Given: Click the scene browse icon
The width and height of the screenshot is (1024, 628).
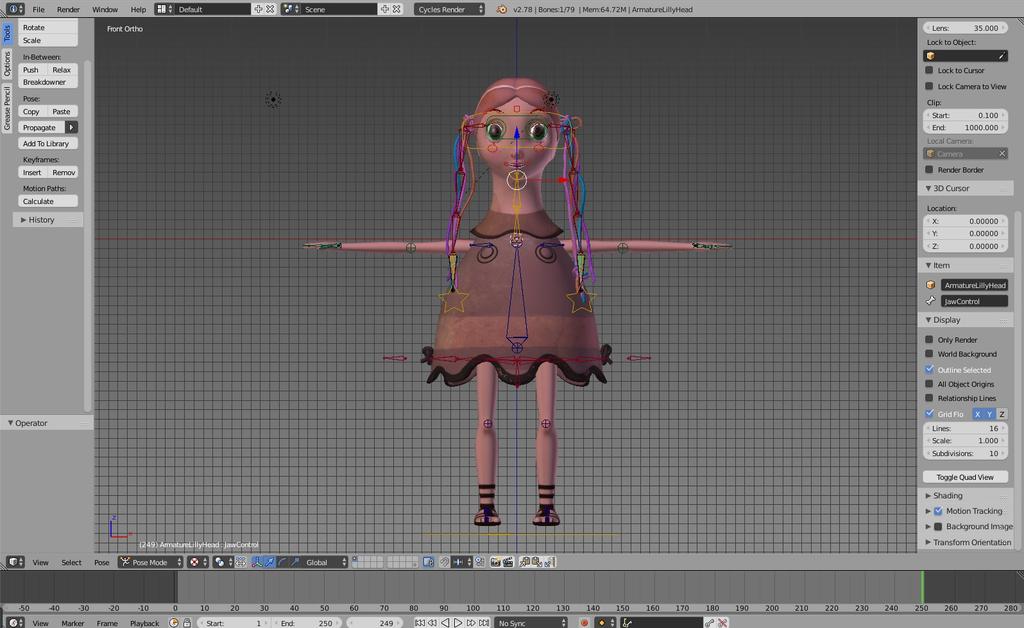Looking at the screenshot, I should tap(291, 9).
